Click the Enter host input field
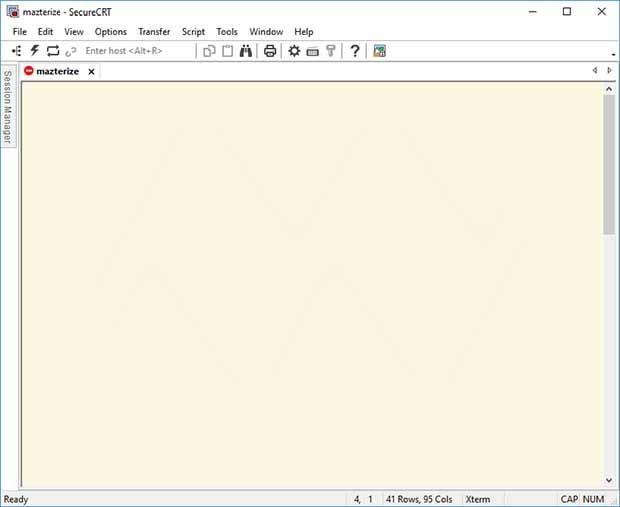Screen dimensions: 620x507 (x=135, y=51)
